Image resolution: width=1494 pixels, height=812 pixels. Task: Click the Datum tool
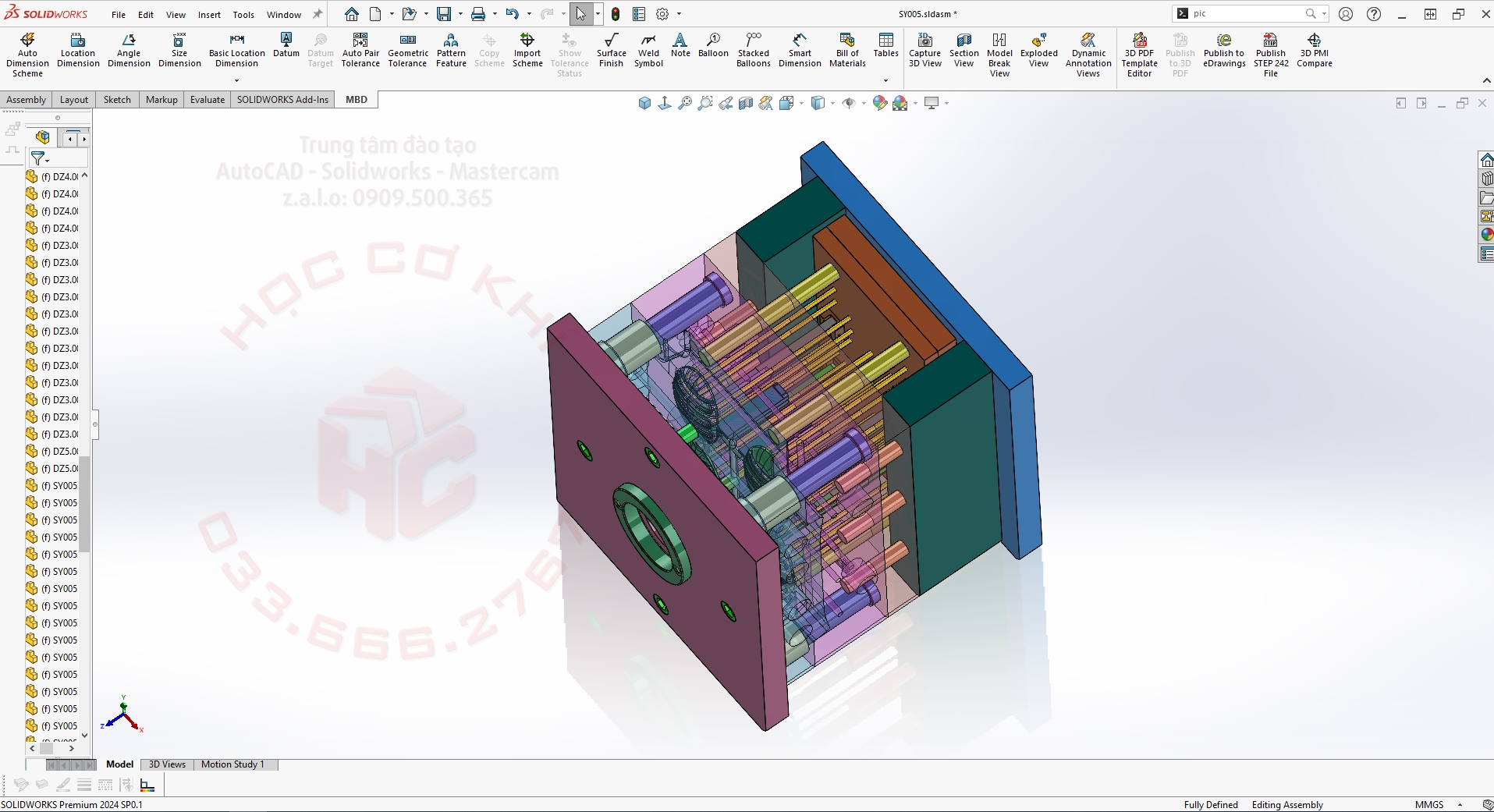click(x=286, y=45)
